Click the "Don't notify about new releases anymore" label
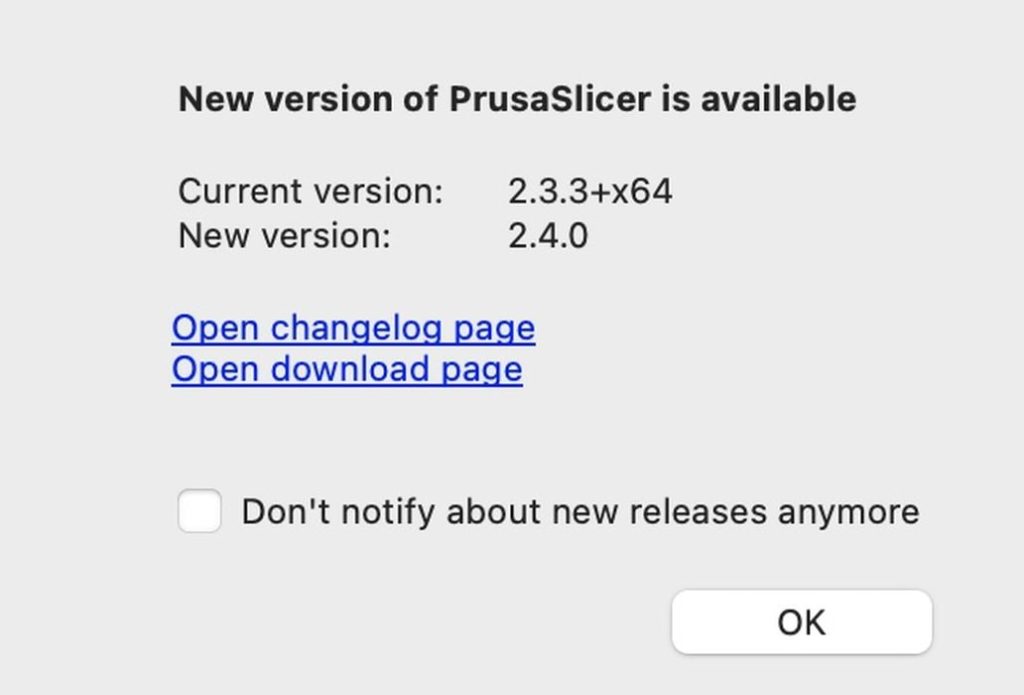This screenshot has width=1024, height=695. point(580,512)
